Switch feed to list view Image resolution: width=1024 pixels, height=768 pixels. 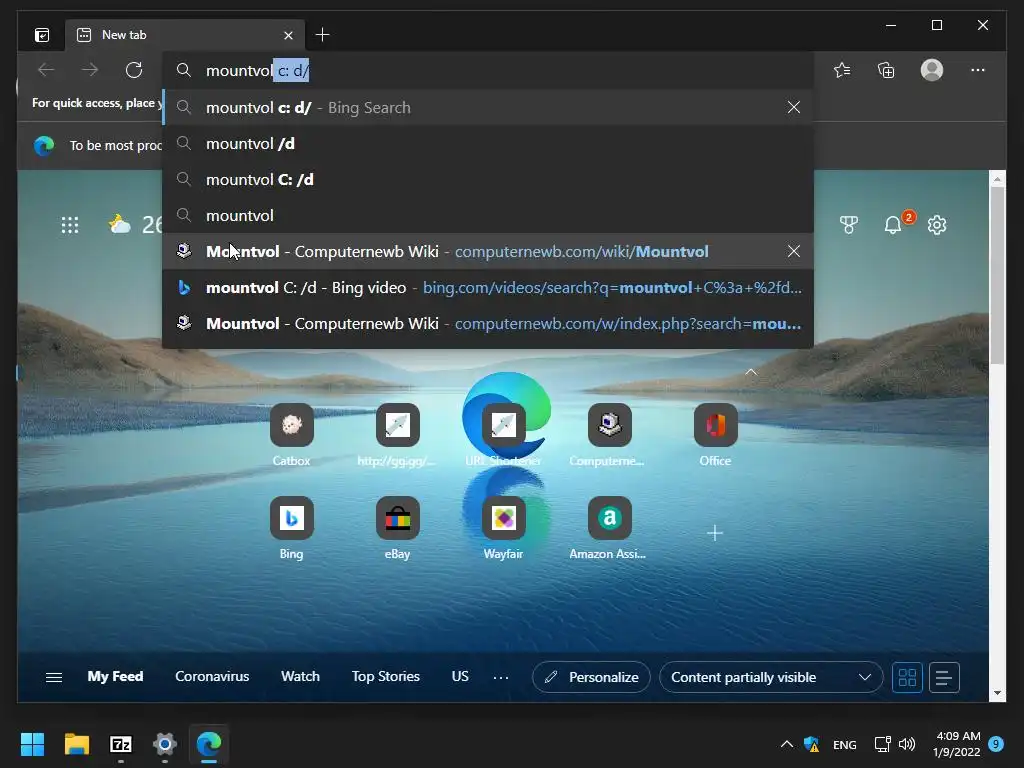[944, 677]
